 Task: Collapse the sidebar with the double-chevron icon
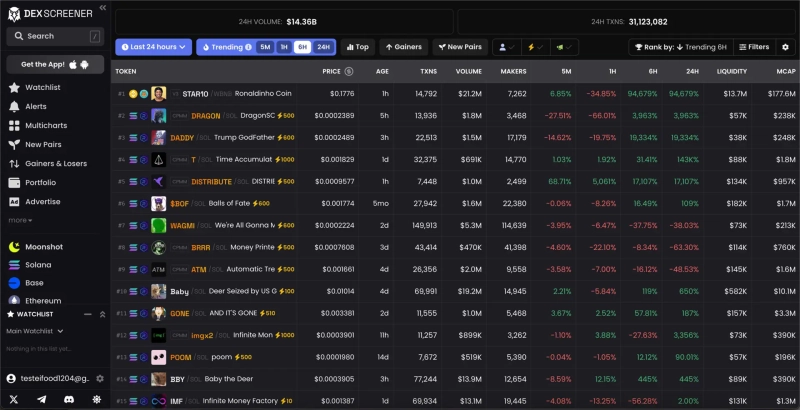pyautogui.click(x=102, y=314)
